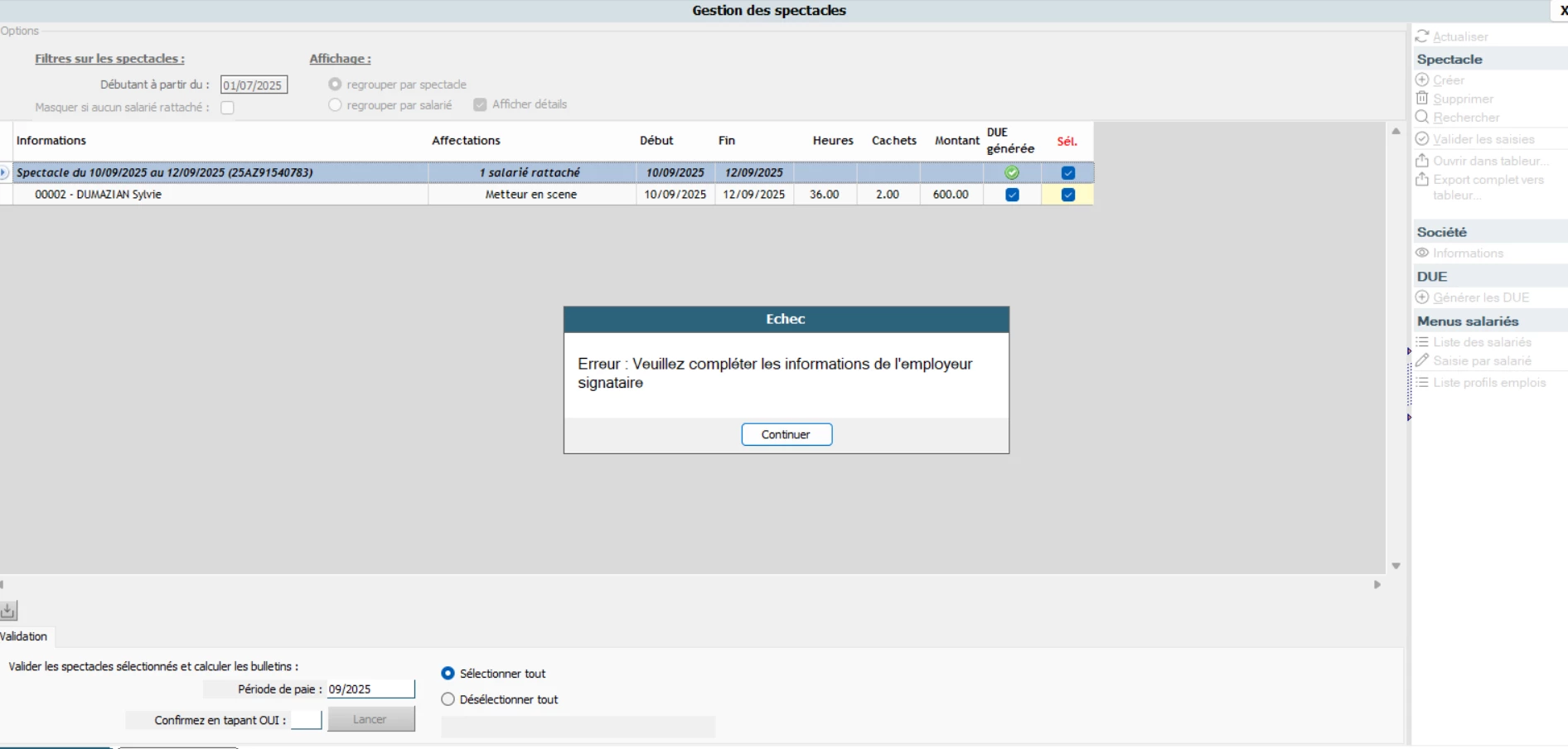Screen dimensions: 1568x749
Task: Select regrouper par salarié option
Action: coord(335,105)
